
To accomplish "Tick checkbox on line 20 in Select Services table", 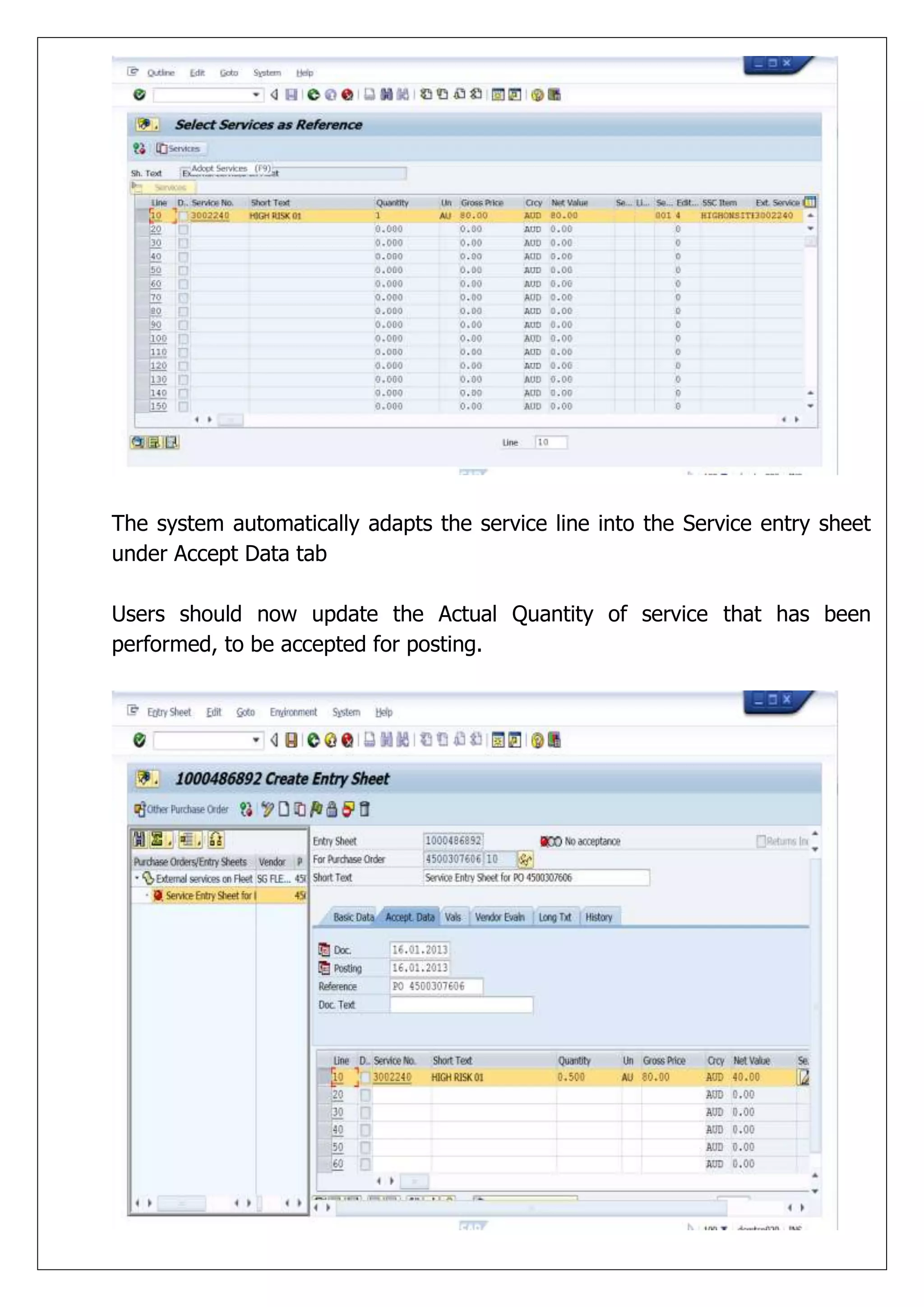I will (x=183, y=229).
